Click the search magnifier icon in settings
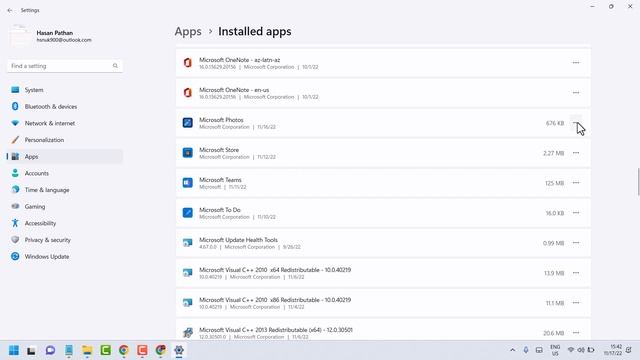 point(115,66)
